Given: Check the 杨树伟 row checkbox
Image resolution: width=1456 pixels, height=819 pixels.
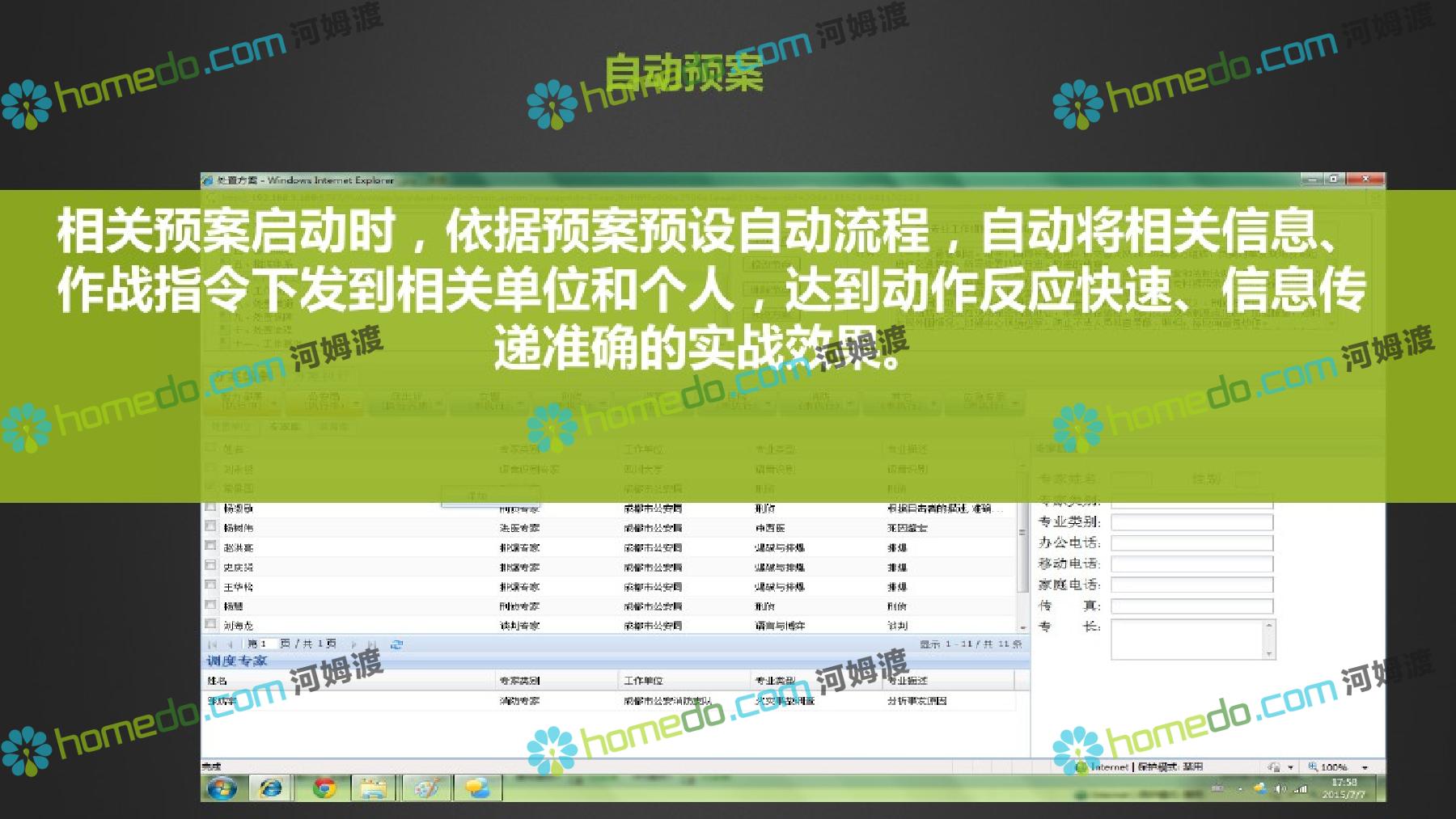Looking at the screenshot, I should (x=211, y=526).
